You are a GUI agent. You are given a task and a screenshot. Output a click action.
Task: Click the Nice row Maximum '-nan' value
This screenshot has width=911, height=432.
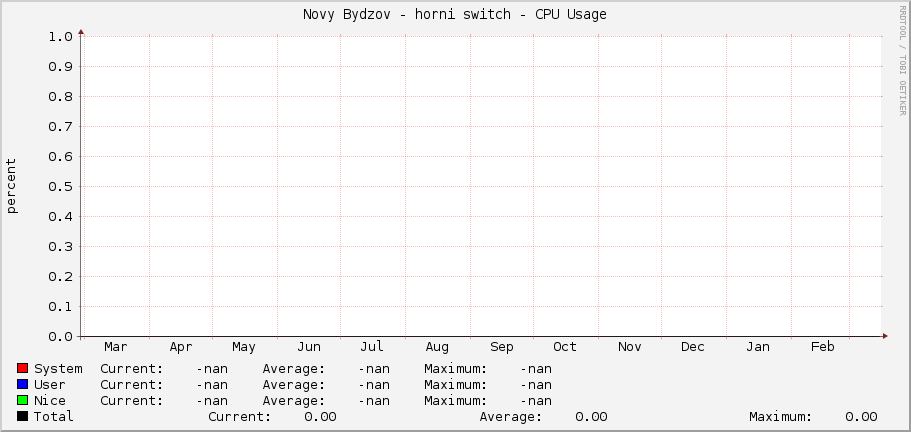pyautogui.click(x=536, y=401)
